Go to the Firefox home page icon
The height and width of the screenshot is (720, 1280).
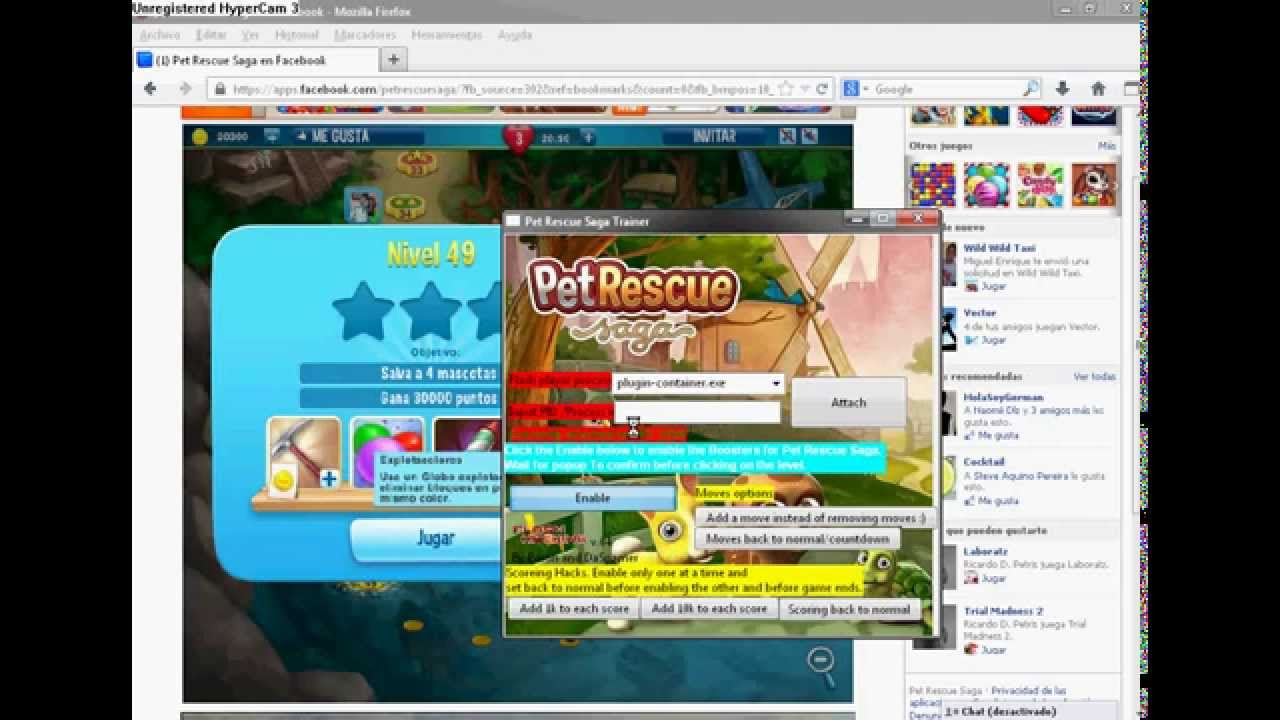[x=1098, y=88]
